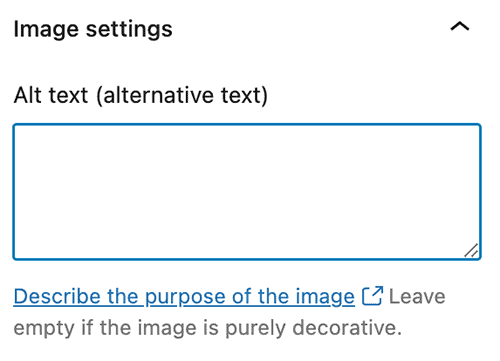
Task: Click the Image settings panel title
Action: (93, 29)
